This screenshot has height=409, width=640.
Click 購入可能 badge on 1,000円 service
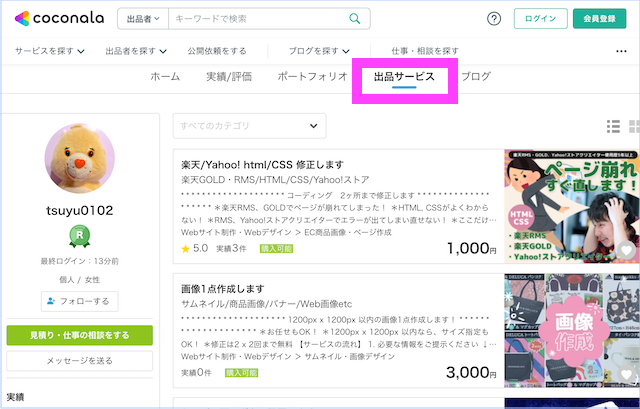point(276,249)
